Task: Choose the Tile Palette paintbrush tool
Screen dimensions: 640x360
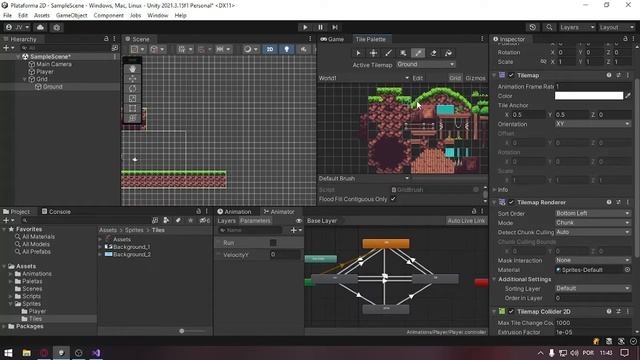Action: pyautogui.click(x=388, y=53)
